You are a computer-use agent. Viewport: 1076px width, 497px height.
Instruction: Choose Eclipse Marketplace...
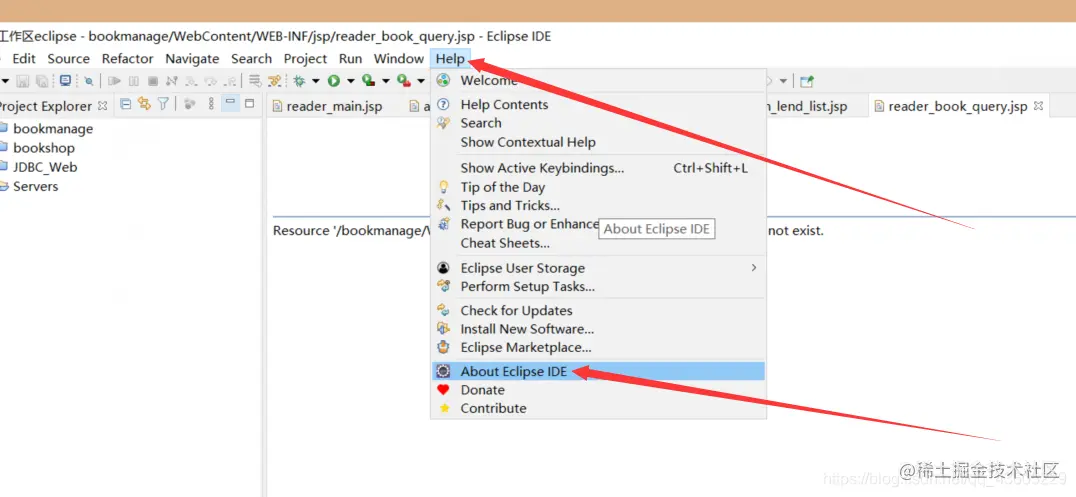(598, 347)
